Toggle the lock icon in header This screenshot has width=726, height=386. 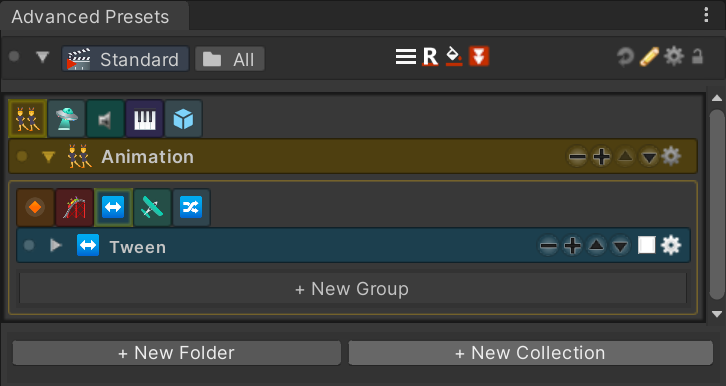tap(697, 56)
